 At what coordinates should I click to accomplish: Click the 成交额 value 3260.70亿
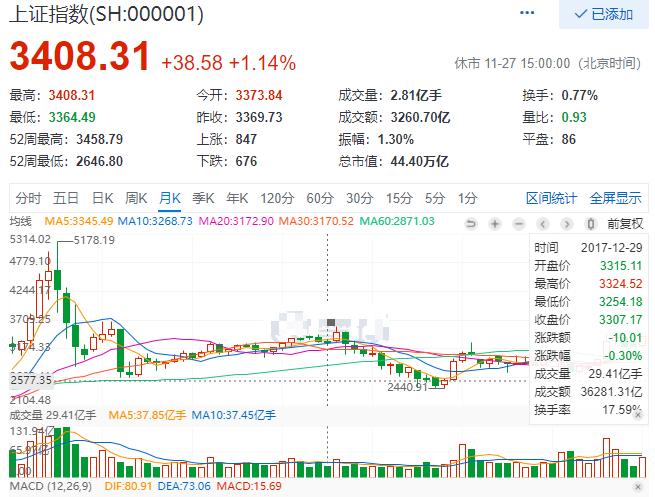click(x=421, y=117)
